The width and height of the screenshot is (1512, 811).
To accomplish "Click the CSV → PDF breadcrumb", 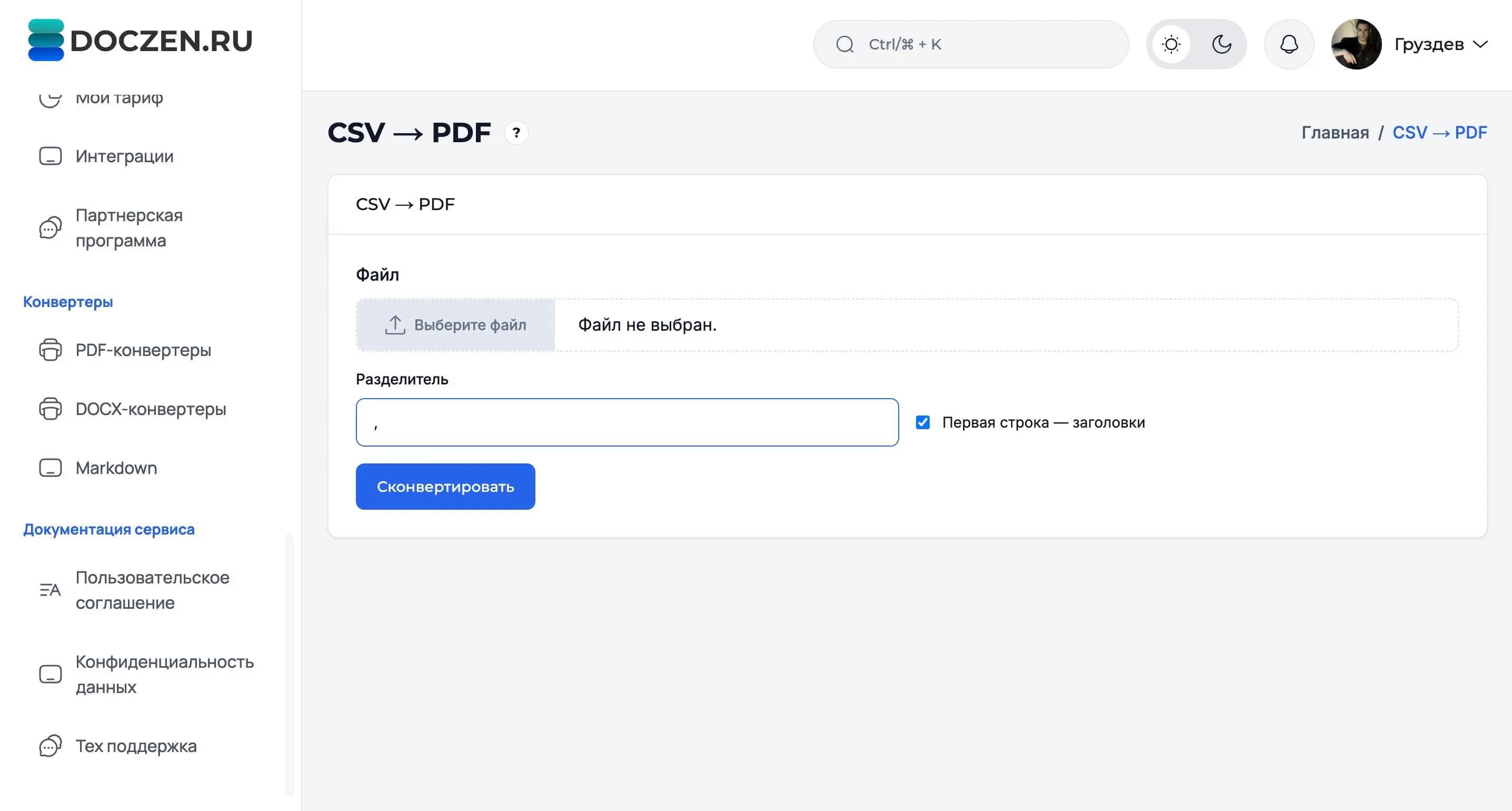I will coord(1440,133).
